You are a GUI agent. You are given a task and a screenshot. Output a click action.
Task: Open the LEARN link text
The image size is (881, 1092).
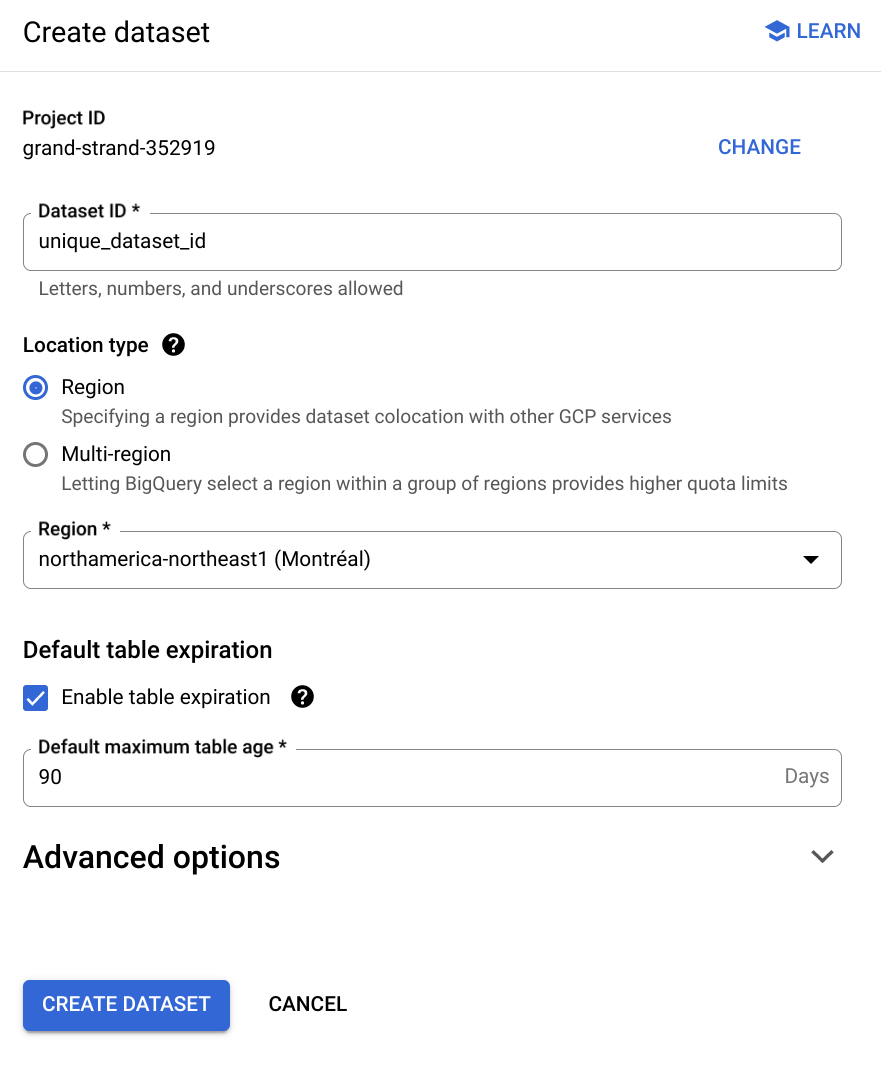(828, 31)
